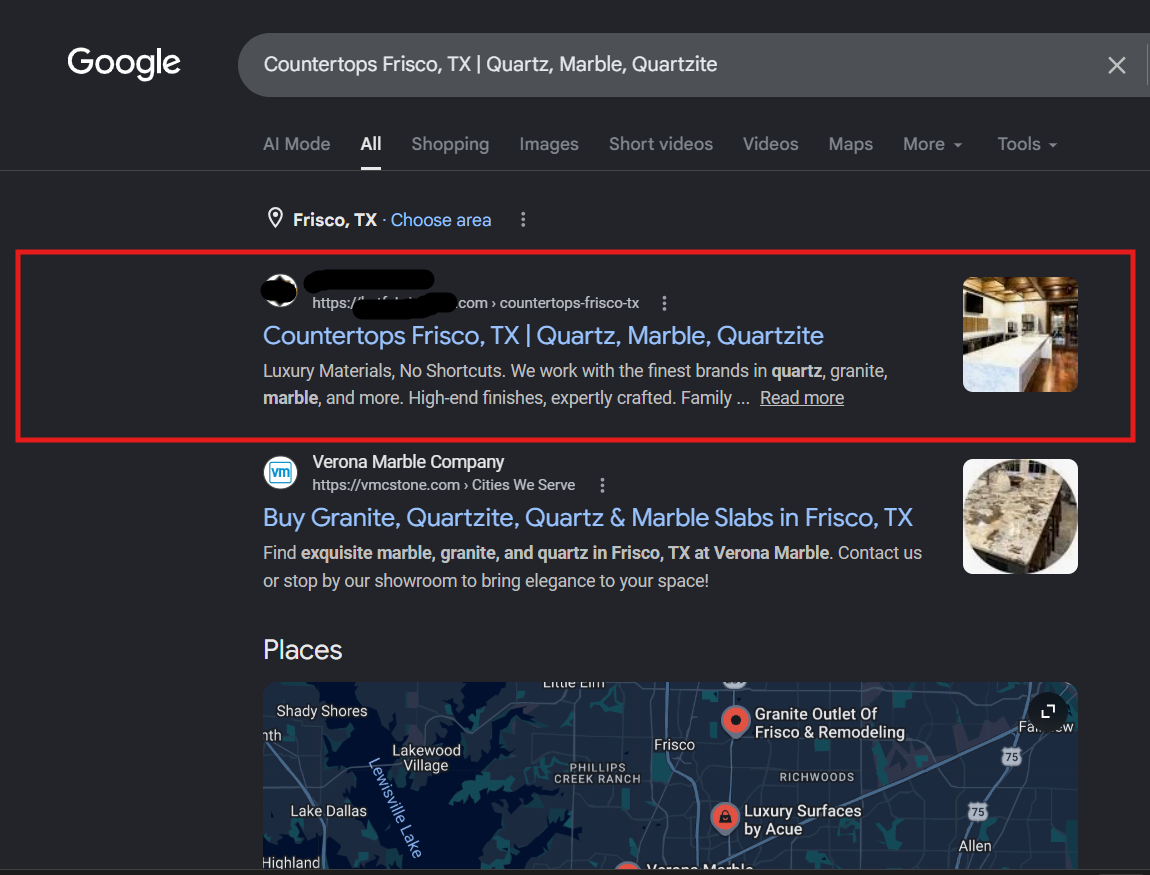Open the Countertops Frisco, TX result title link
The image size is (1150, 875).
point(543,335)
